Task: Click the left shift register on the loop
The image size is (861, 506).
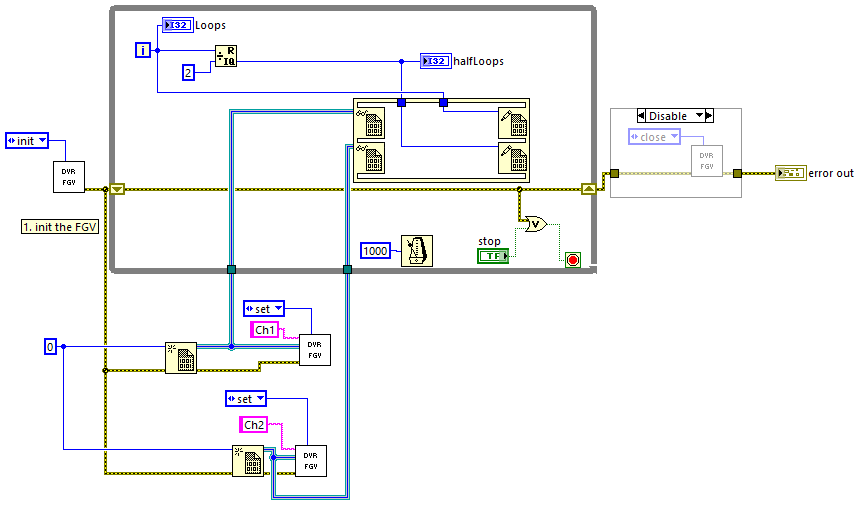Action: coord(117,190)
